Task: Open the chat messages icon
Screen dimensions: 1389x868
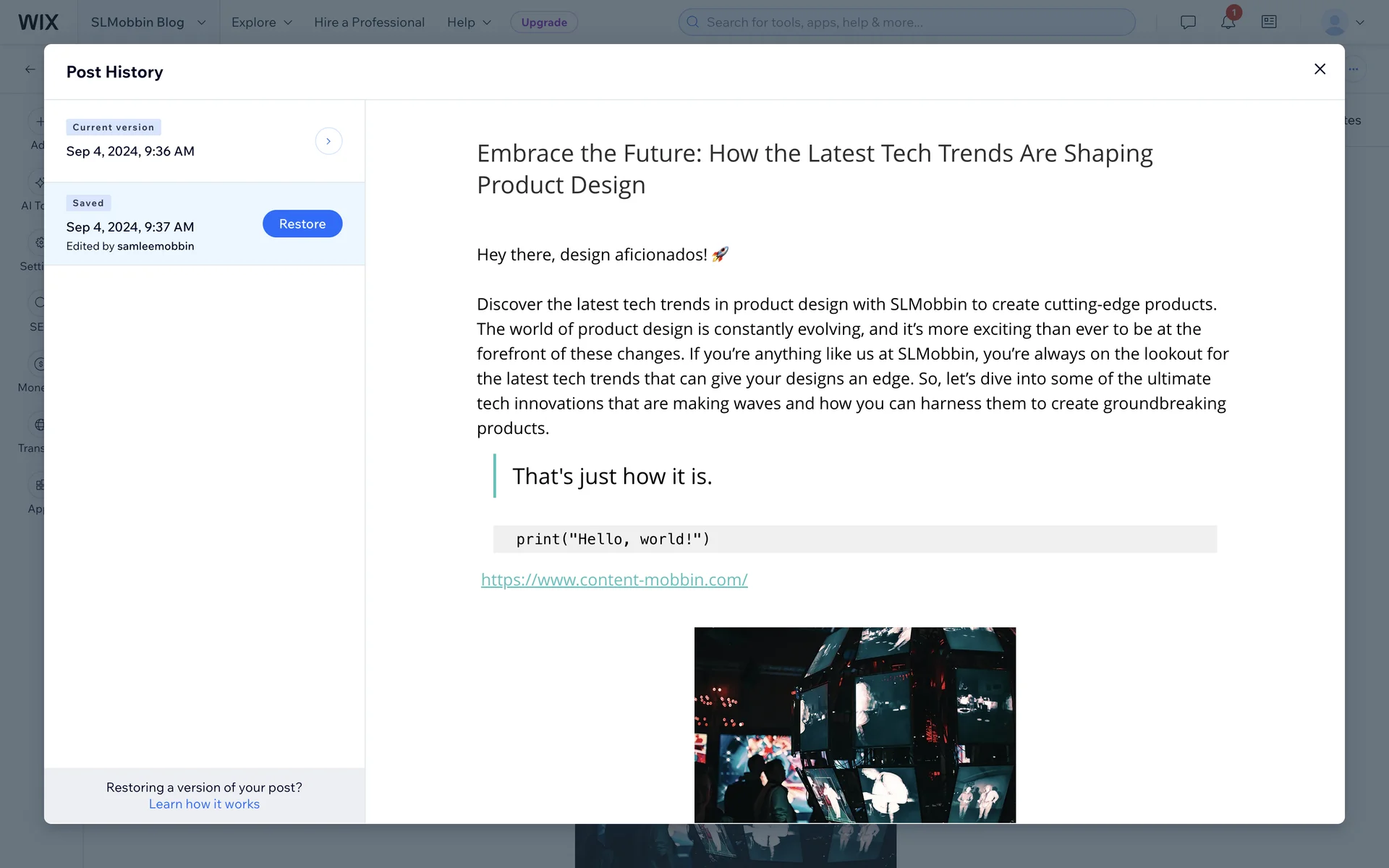Action: pos(1188,22)
